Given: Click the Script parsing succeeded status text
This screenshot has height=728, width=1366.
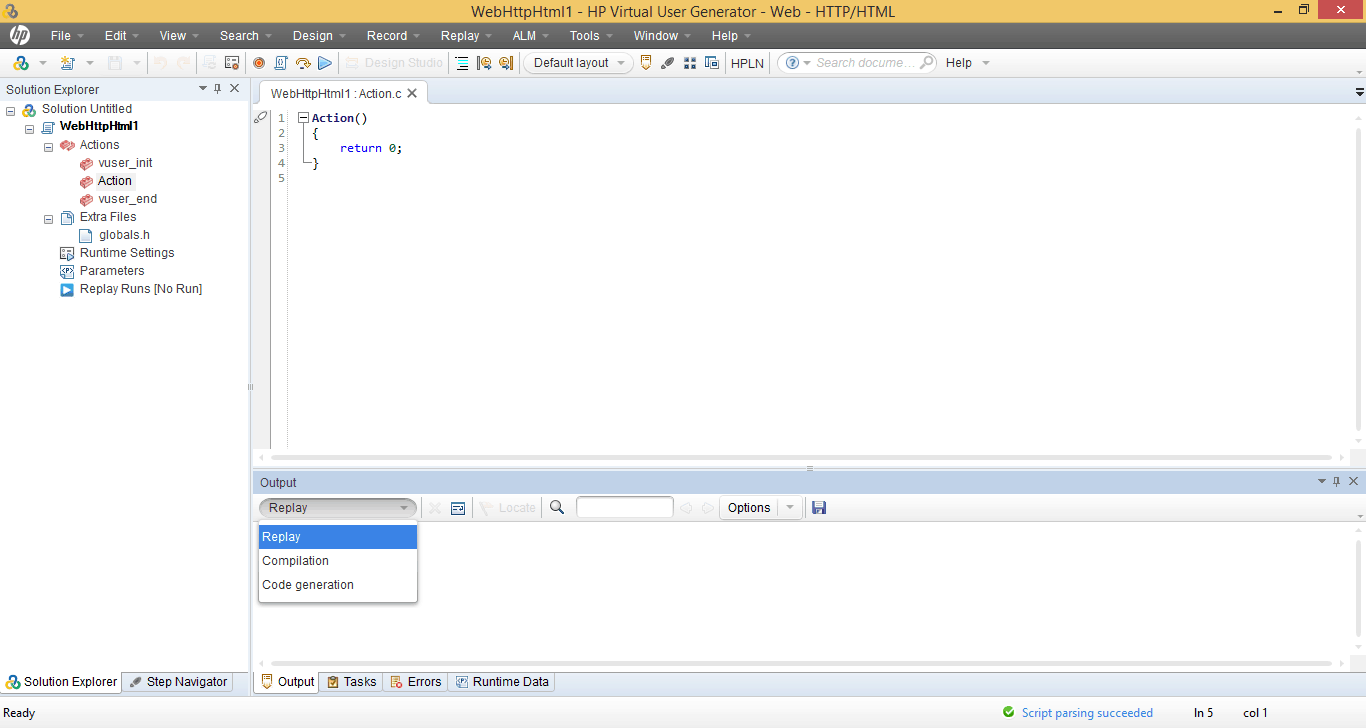Looking at the screenshot, I should click(x=1087, y=713).
